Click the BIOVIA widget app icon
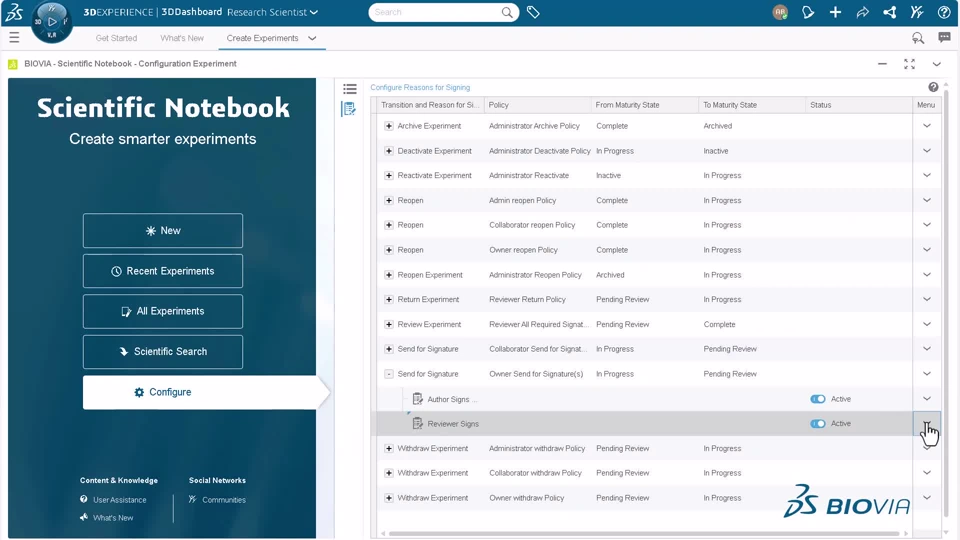This screenshot has height=540, width=960. tap(13, 64)
